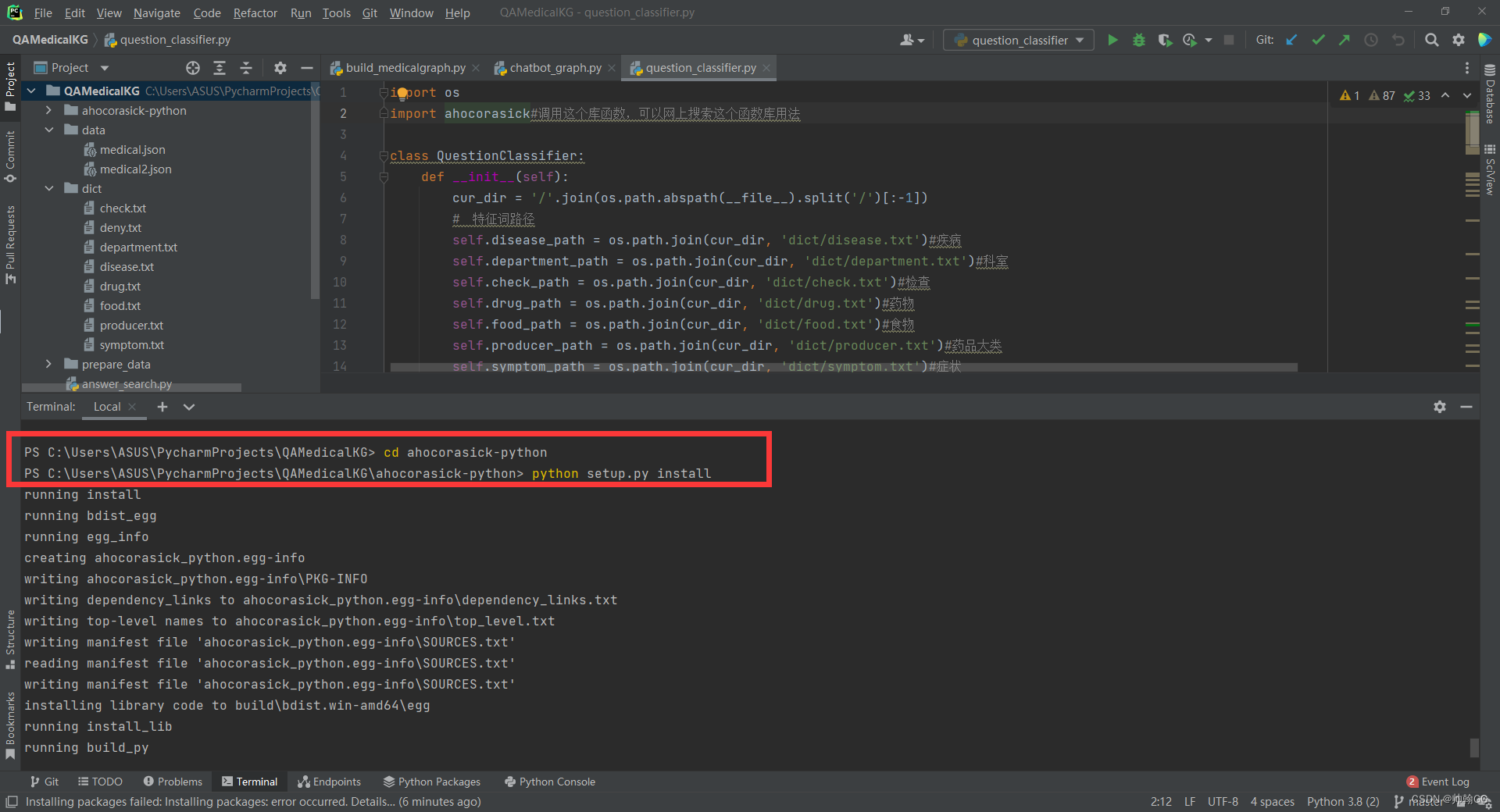
Task: Run the question_classifier configuration
Action: 1112,40
